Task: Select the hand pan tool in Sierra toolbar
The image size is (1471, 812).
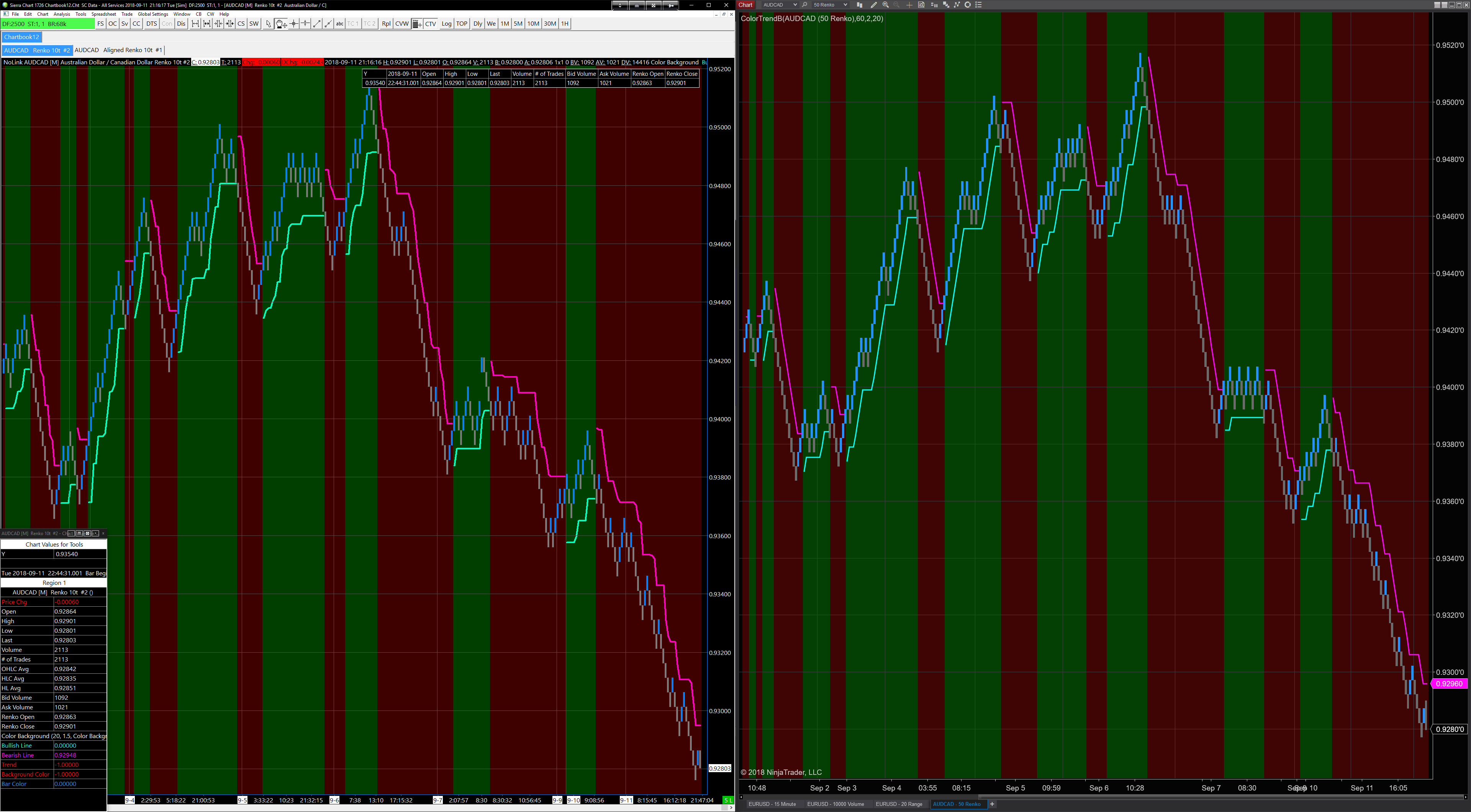Action: pos(280,23)
